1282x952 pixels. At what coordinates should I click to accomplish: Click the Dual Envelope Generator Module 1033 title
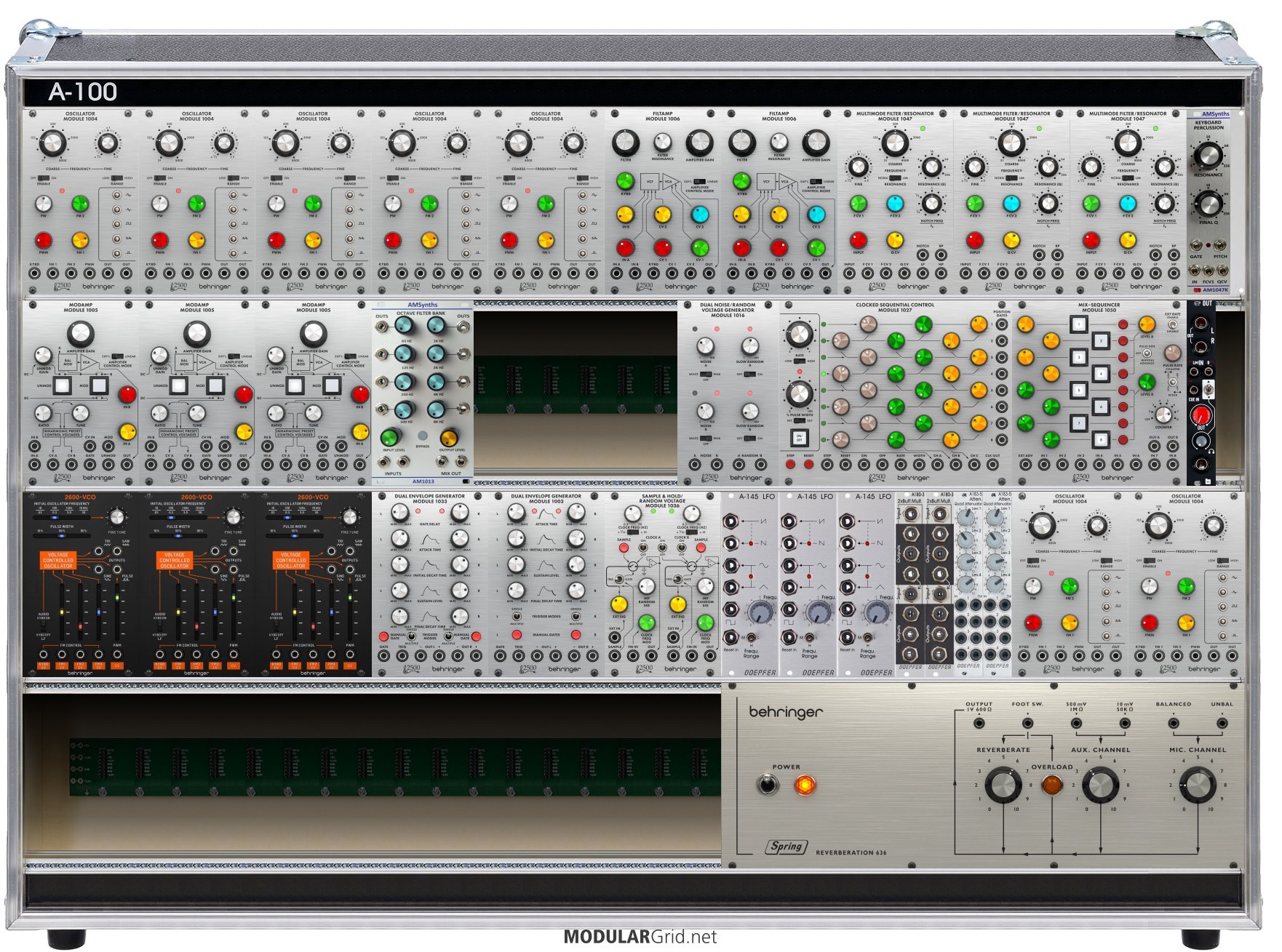429,499
